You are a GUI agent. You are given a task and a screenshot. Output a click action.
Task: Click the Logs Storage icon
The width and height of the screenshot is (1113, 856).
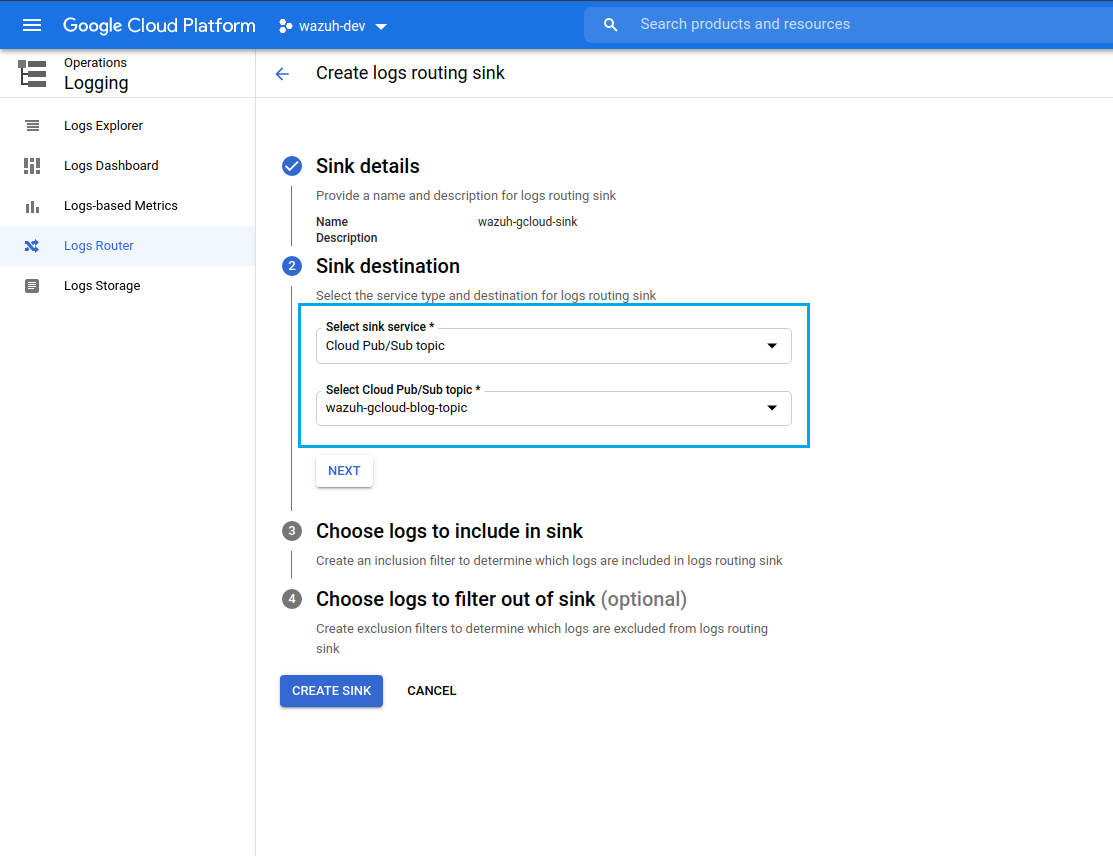click(x=32, y=286)
